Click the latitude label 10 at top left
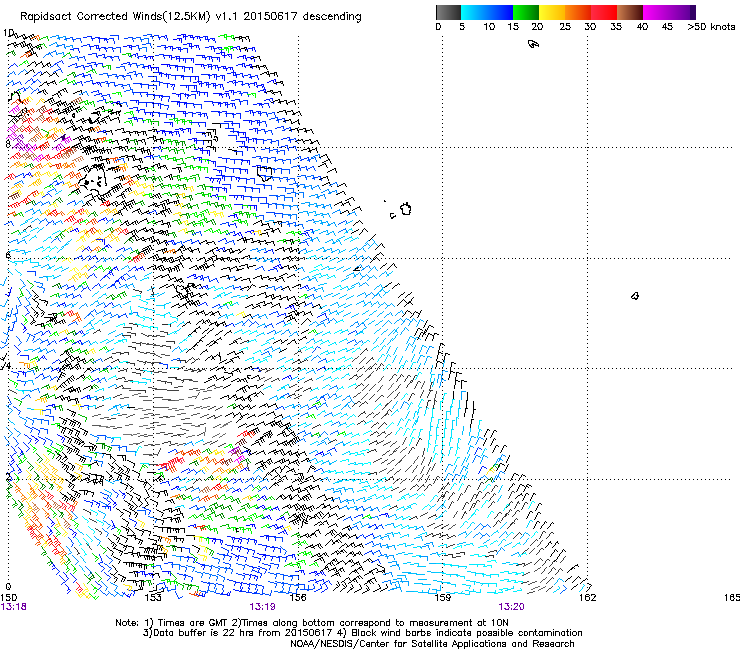Viewport: 740px width, 650px height. (8, 33)
